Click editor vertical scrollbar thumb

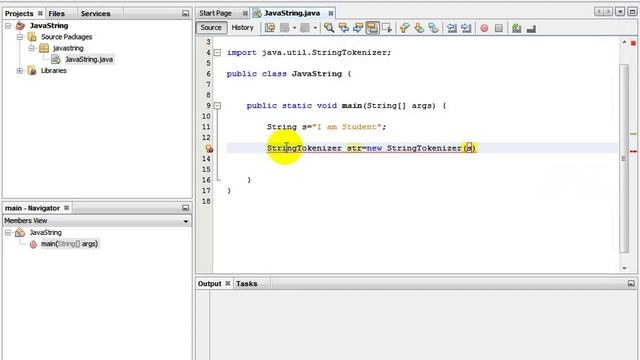[624, 158]
